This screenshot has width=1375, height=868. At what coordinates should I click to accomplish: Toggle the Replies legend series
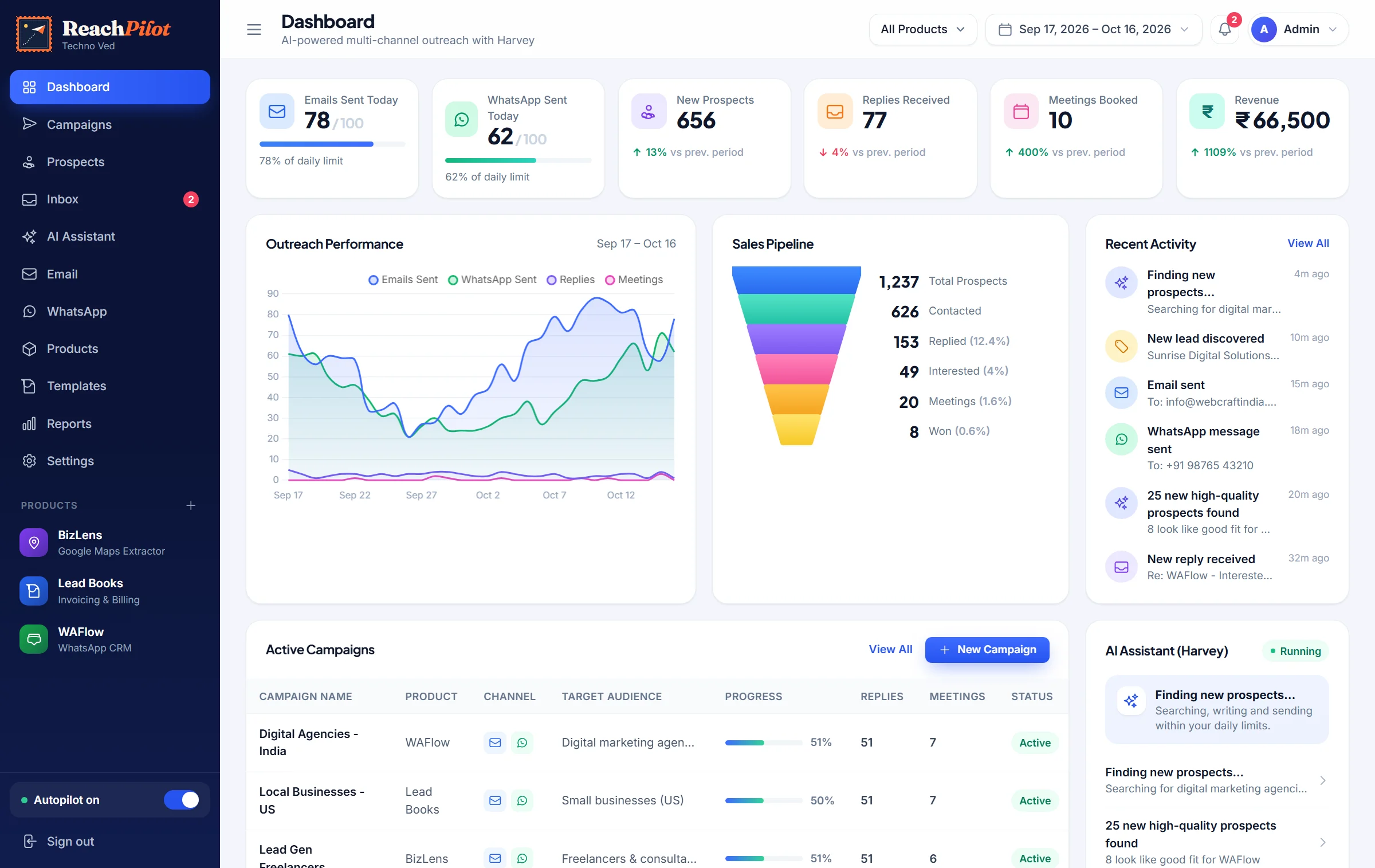571,280
